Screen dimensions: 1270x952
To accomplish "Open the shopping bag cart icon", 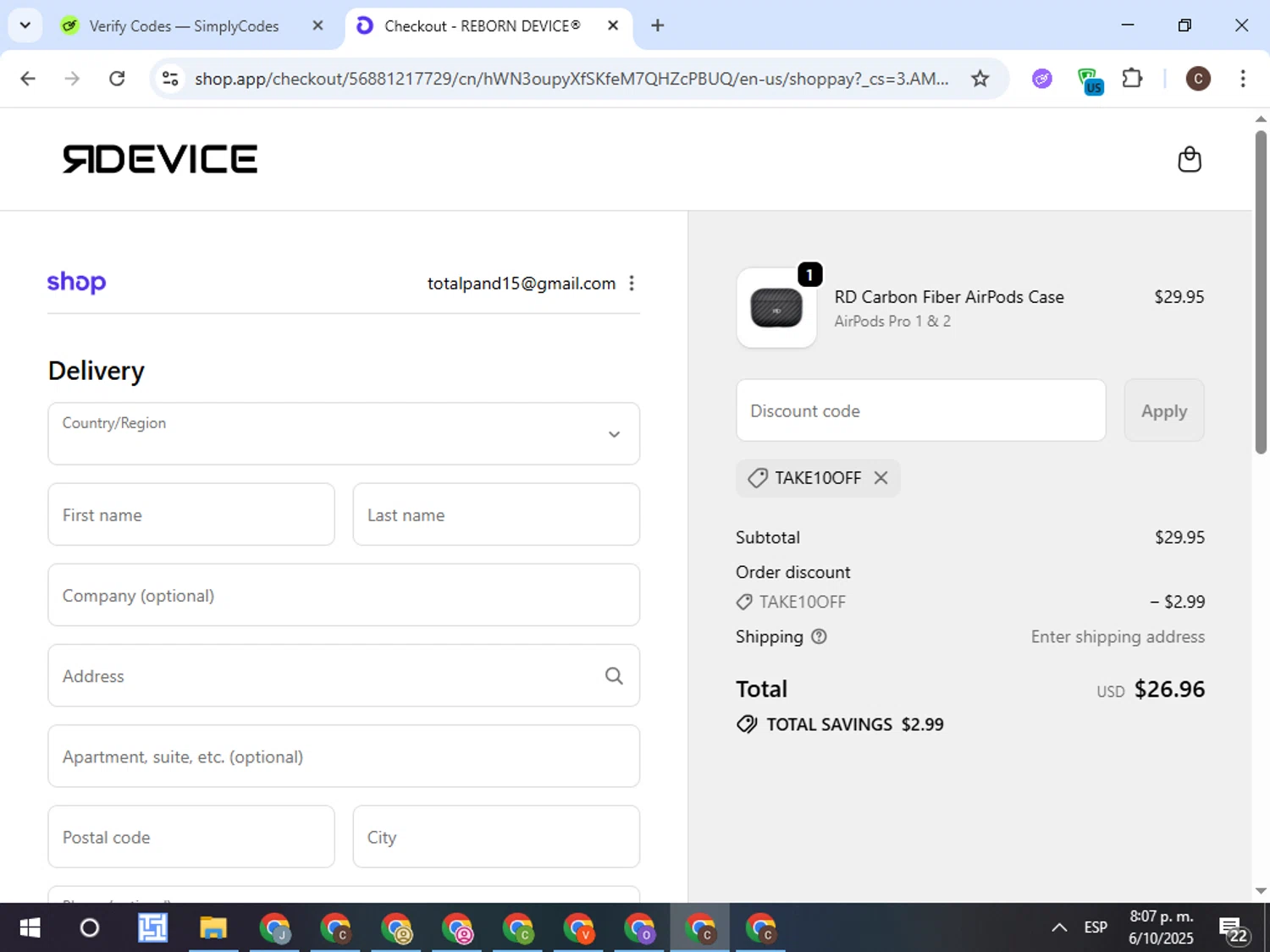I will (x=1190, y=159).
